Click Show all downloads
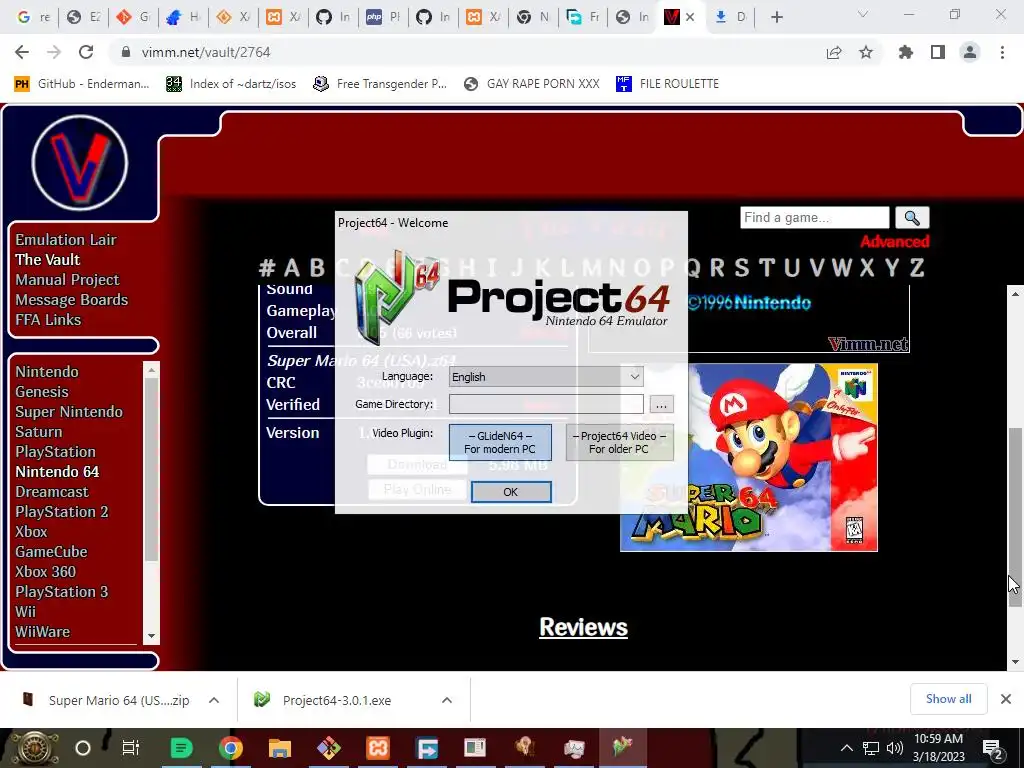The image size is (1024, 768). [948, 699]
